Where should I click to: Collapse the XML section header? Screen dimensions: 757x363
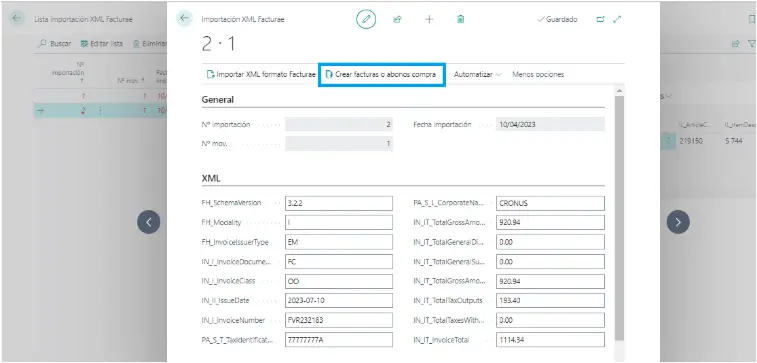tap(211, 178)
